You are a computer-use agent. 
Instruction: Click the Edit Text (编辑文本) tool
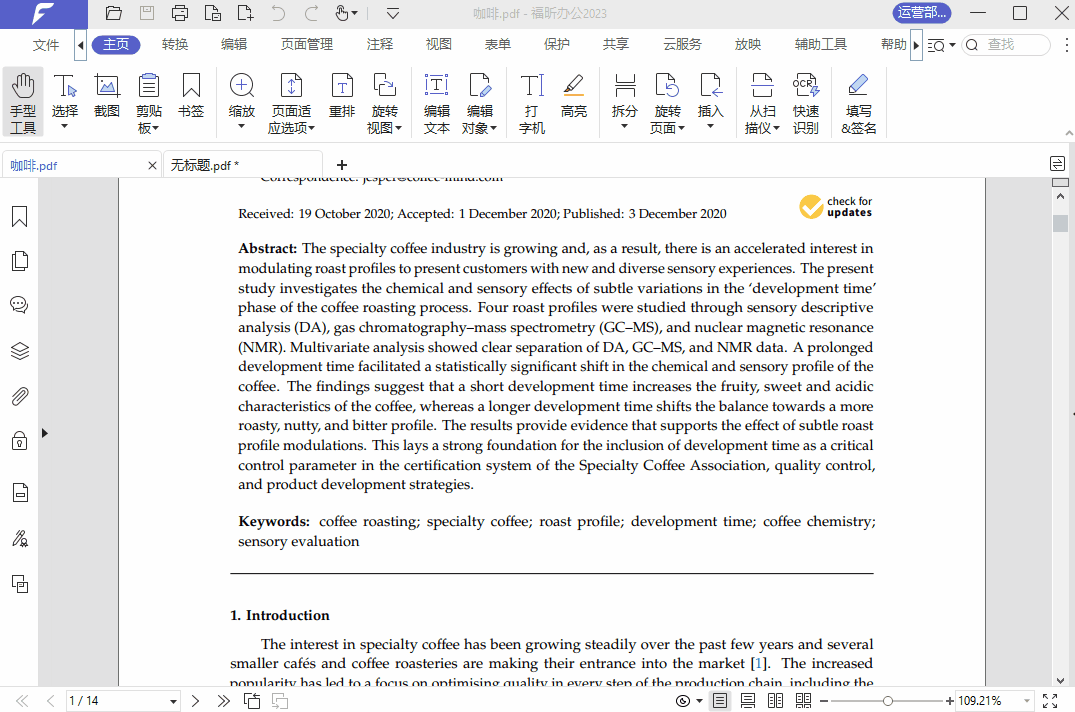436,102
